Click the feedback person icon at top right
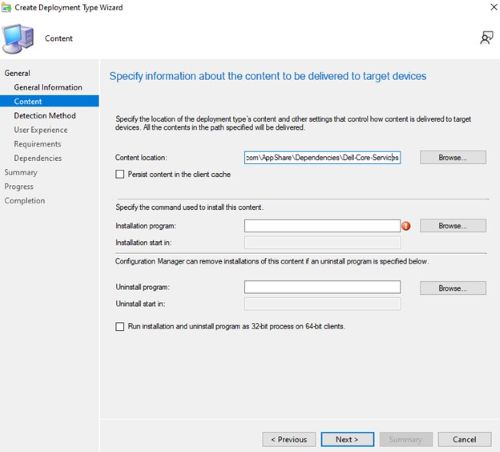The height and width of the screenshot is (452, 500). 487,37
